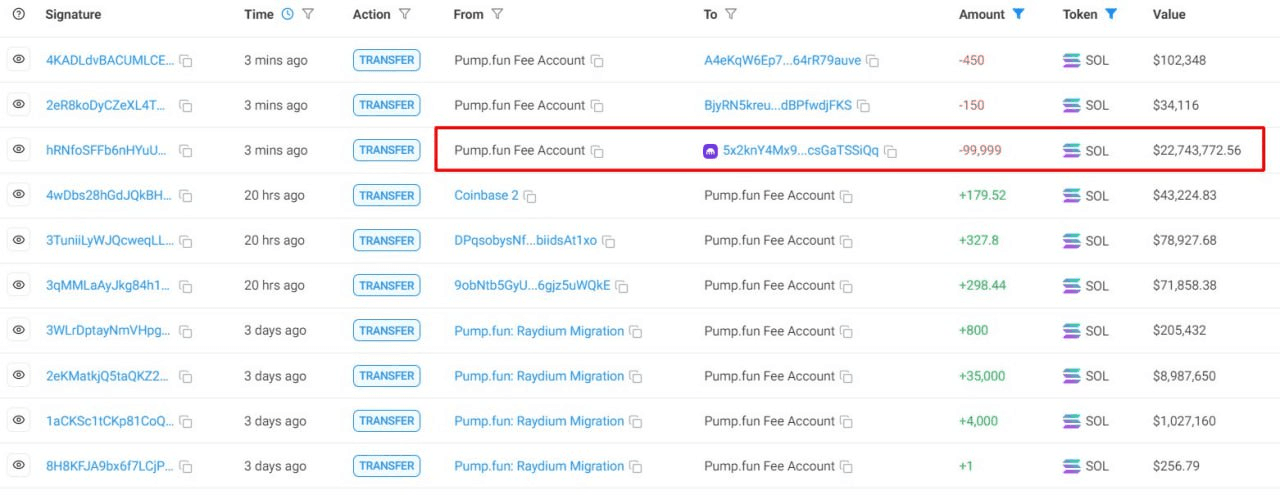Click the amount +327.8
This screenshot has height=495, width=1280.
point(978,240)
